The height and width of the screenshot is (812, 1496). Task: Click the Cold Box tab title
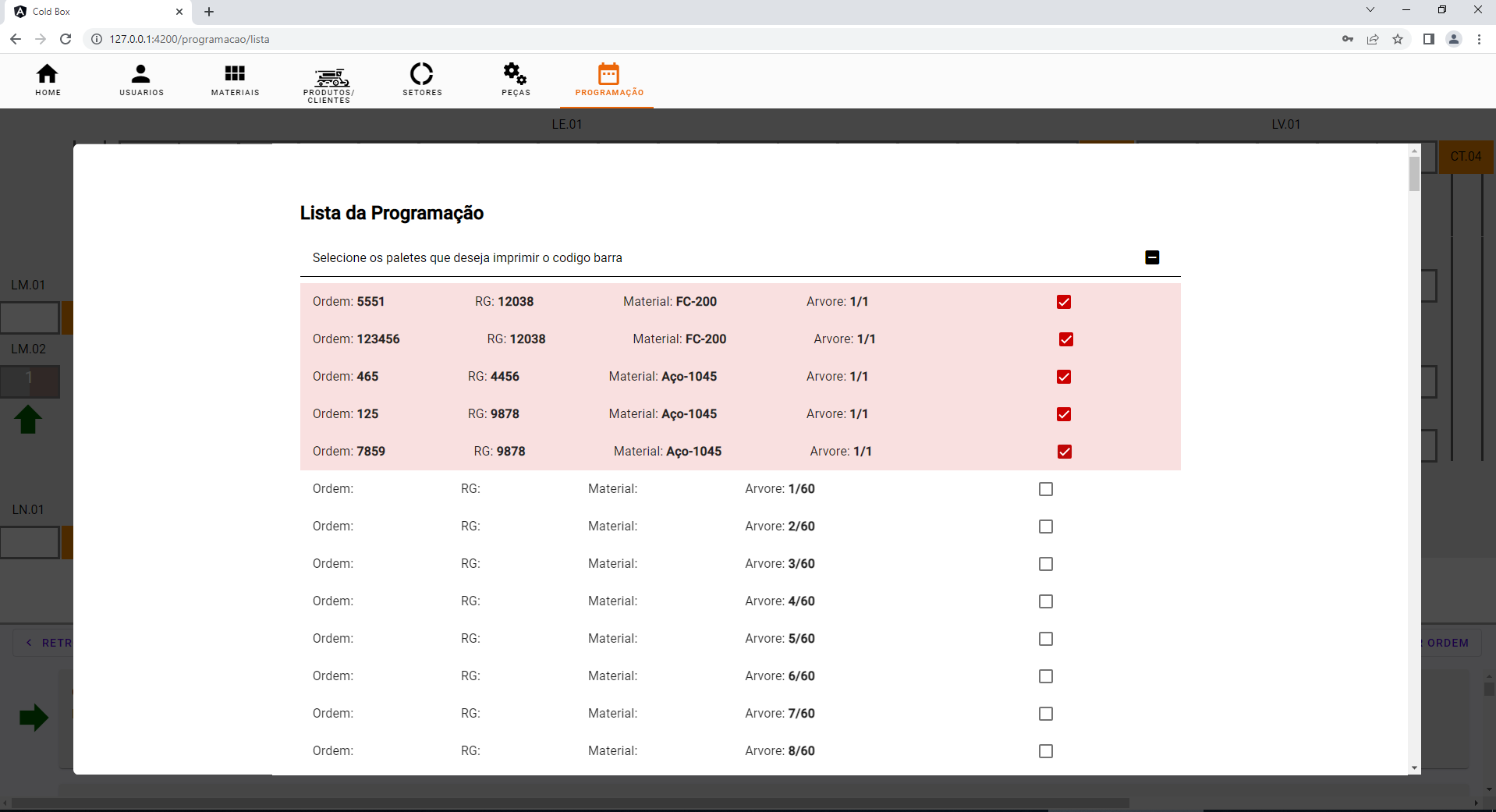coord(51,12)
